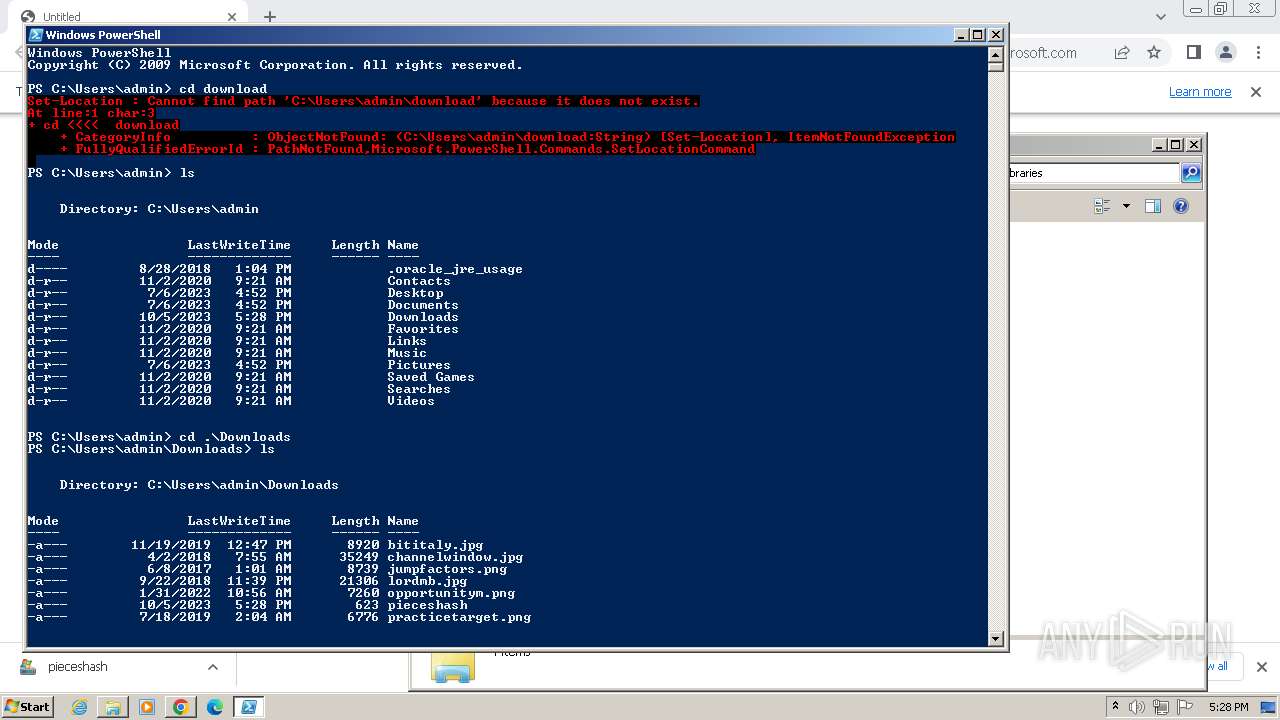
Task: Click PowerShell scrollbar down arrow
Action: (995, 638)
